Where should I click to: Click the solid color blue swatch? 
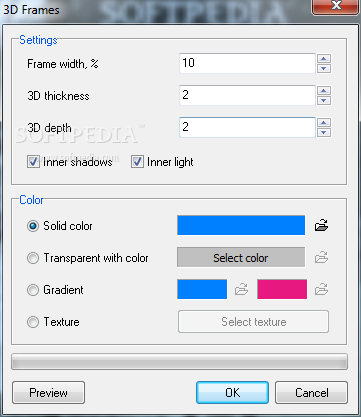[x=241, y=225]
